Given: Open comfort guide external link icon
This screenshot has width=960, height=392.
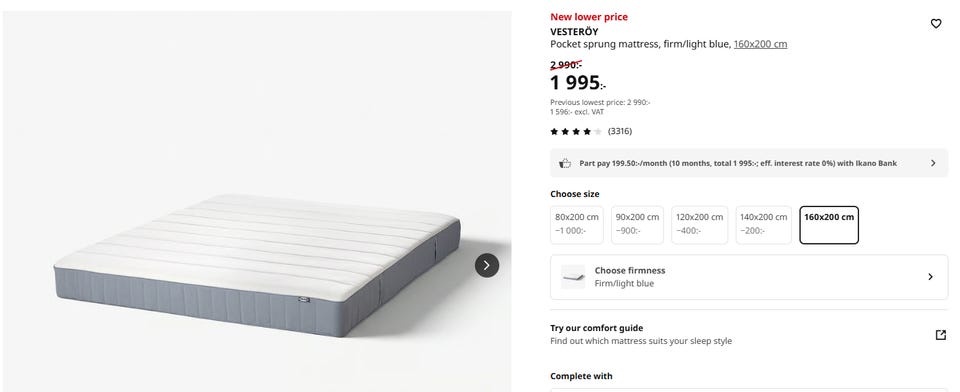Looking at the screenshot, I should [x=940, y=334].
